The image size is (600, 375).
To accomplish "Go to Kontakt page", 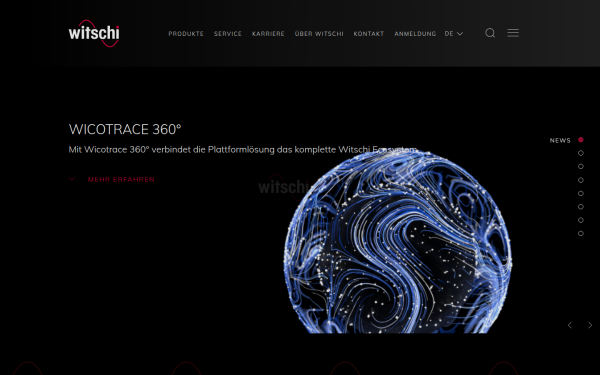I will pos(369,34).
